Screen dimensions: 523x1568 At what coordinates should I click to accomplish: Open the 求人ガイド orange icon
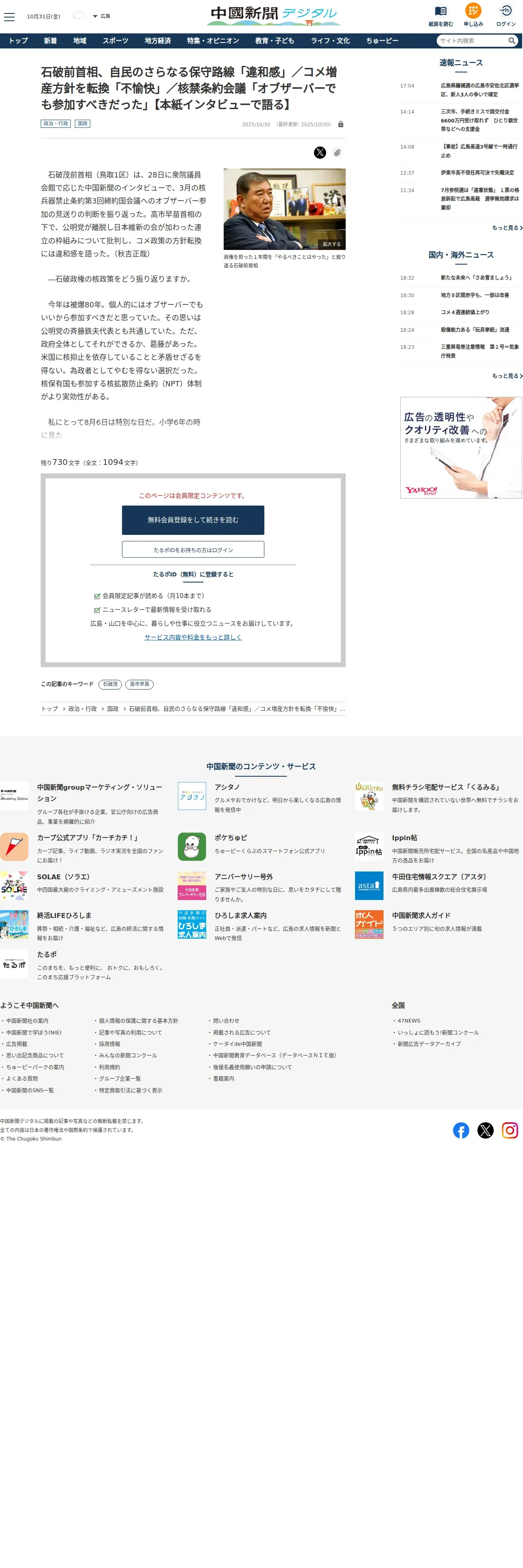(x=369, y=924)
